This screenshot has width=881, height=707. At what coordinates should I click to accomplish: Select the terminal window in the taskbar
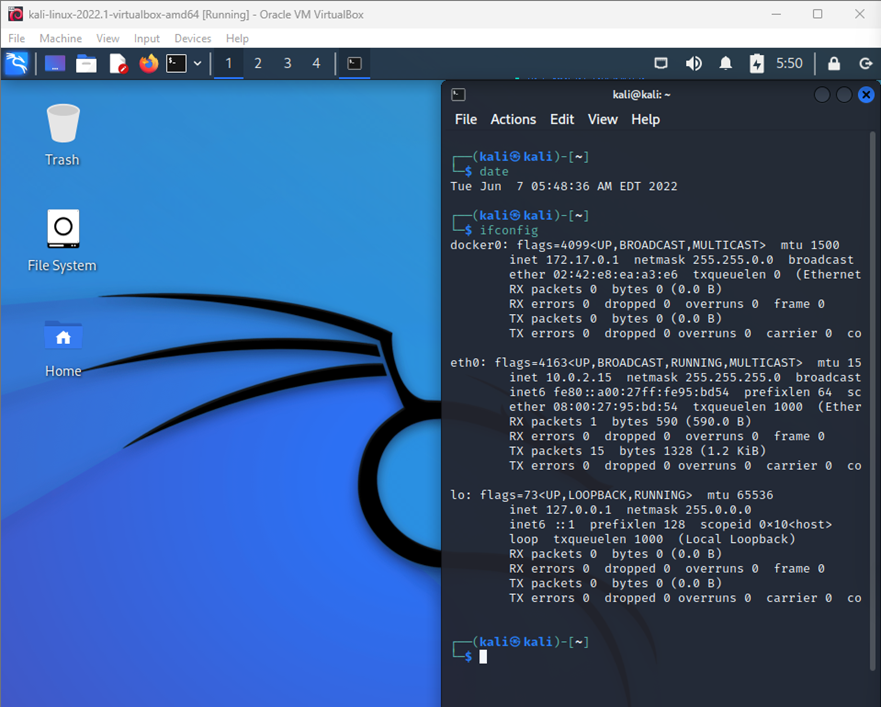click(355, 64)
